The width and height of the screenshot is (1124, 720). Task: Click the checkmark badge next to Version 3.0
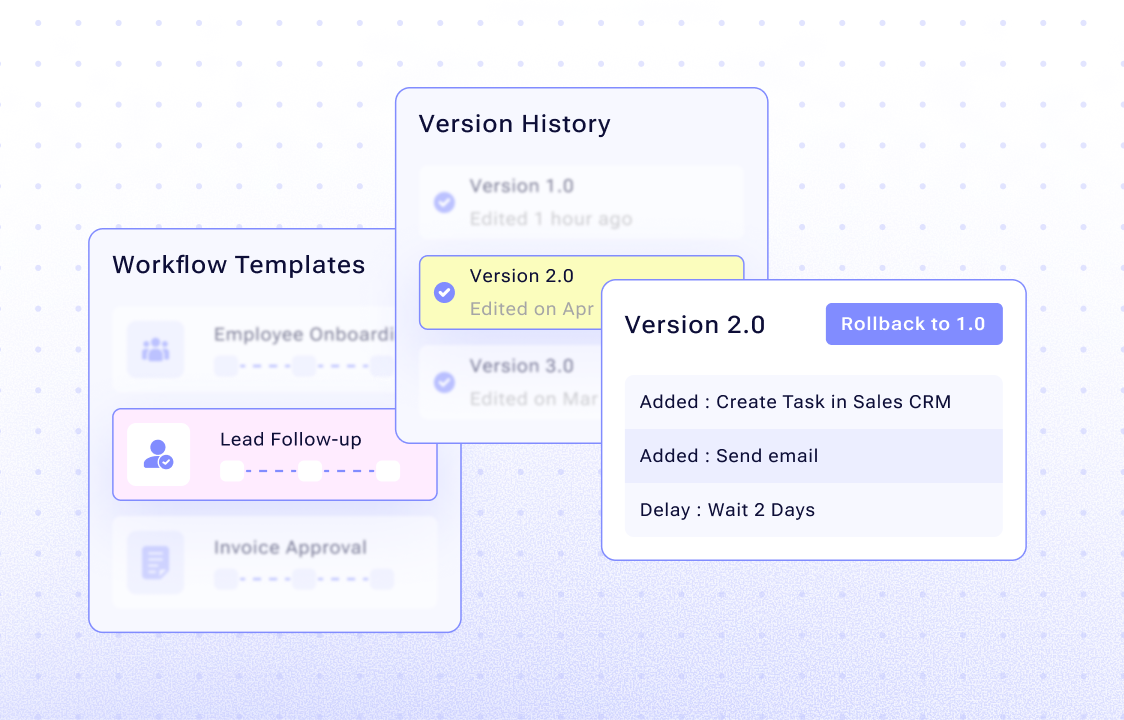click(444, 382)
